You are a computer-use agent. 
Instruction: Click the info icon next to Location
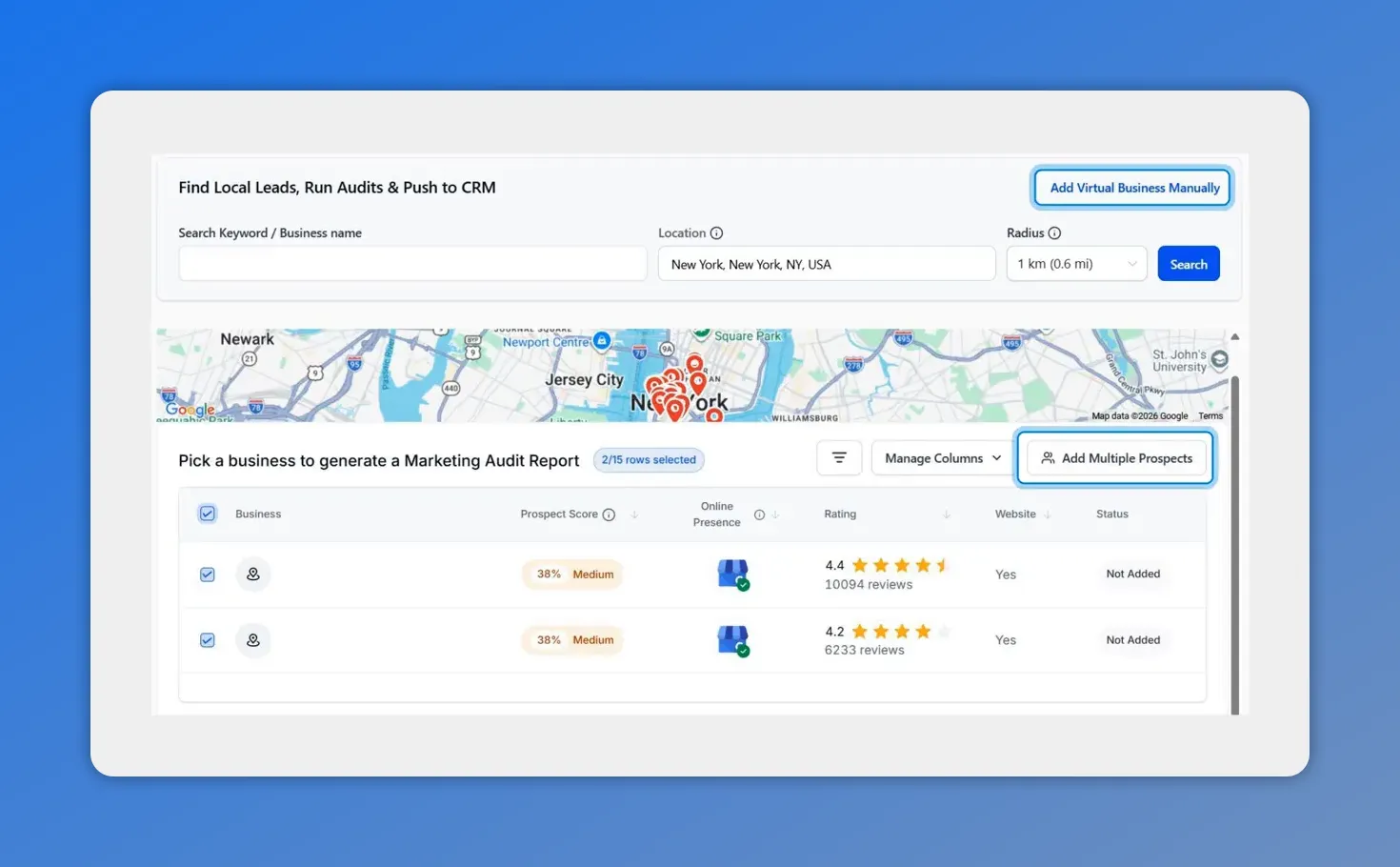click(x=716, y=232)
